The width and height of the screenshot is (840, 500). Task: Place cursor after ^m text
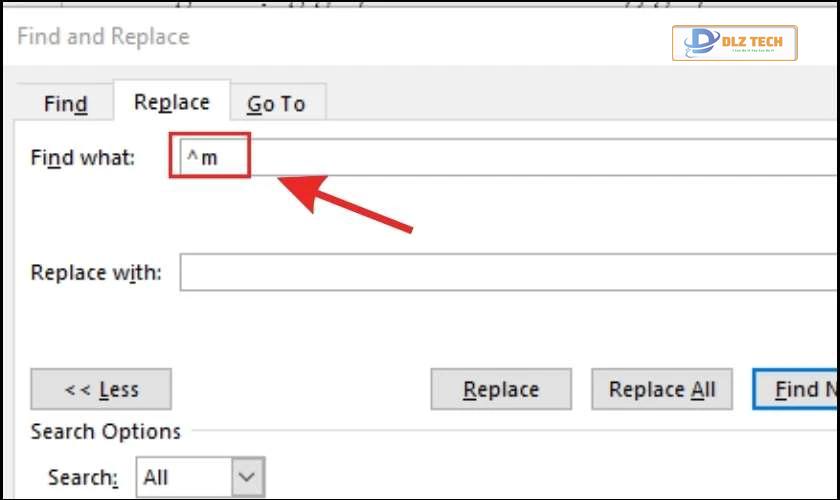[x=220, y=158]
